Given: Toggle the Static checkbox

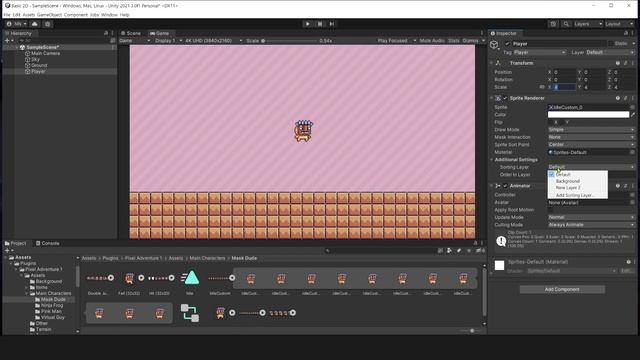Looking at the screenshot, I should coord(611,44).
